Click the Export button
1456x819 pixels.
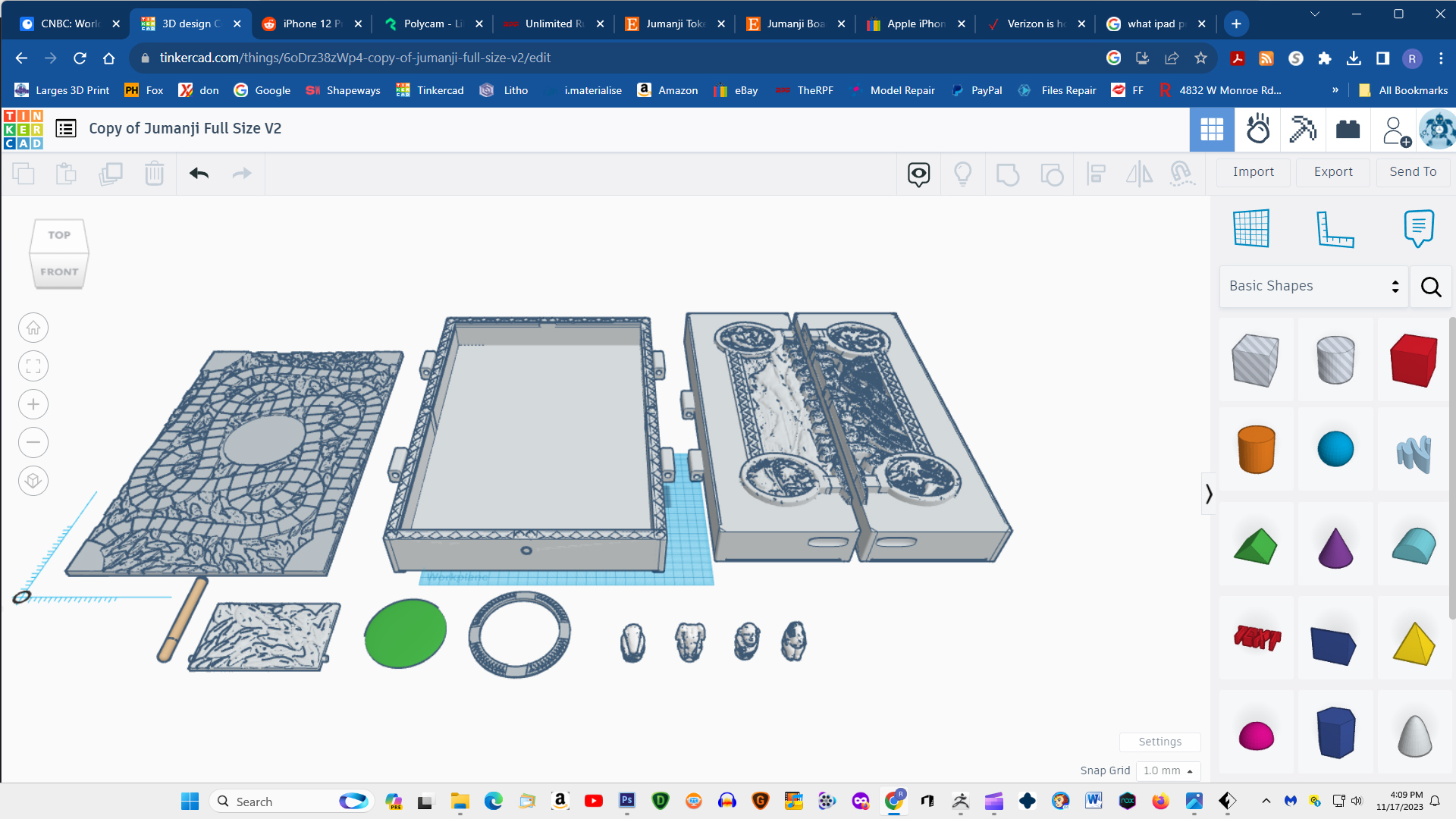click(1333, 172)
